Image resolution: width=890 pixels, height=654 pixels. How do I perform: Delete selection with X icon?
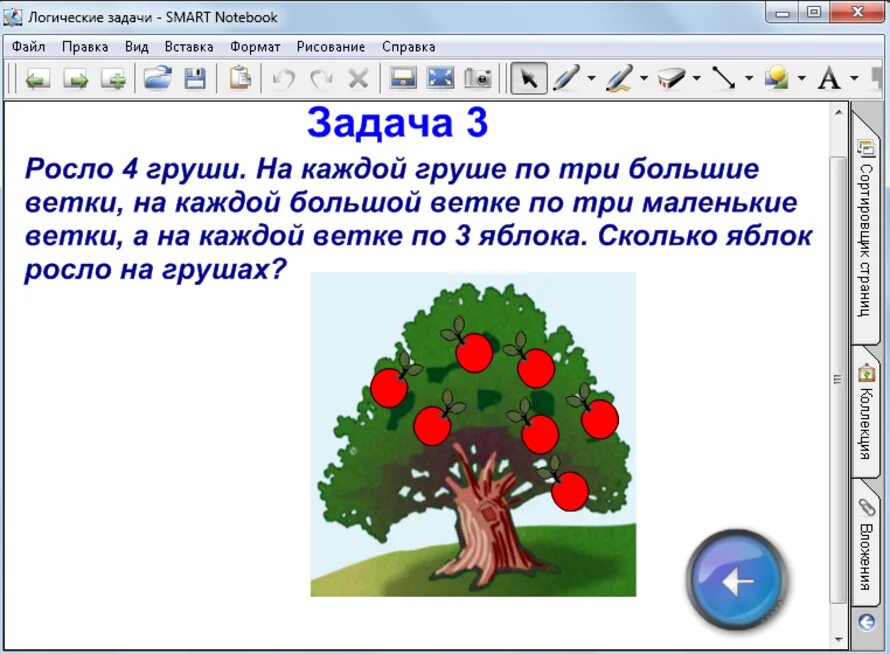(358, 78)
